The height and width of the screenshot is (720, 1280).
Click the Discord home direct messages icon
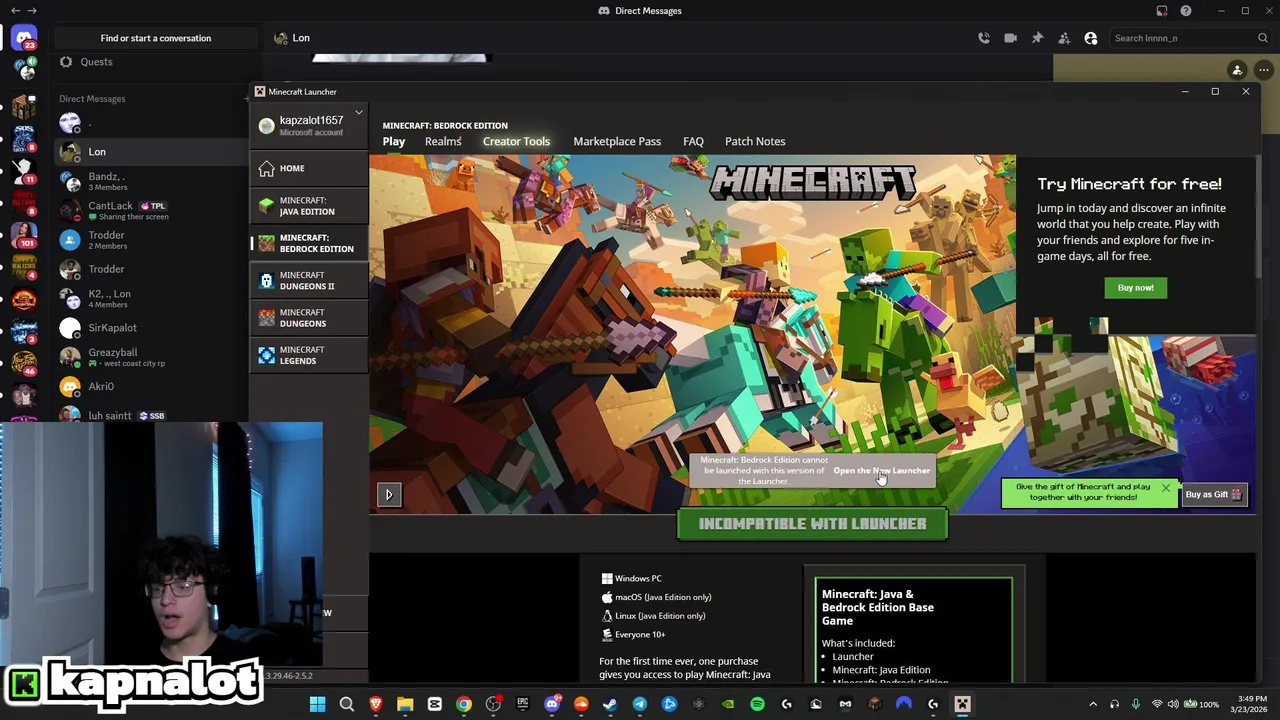click(x=24, y=38)
